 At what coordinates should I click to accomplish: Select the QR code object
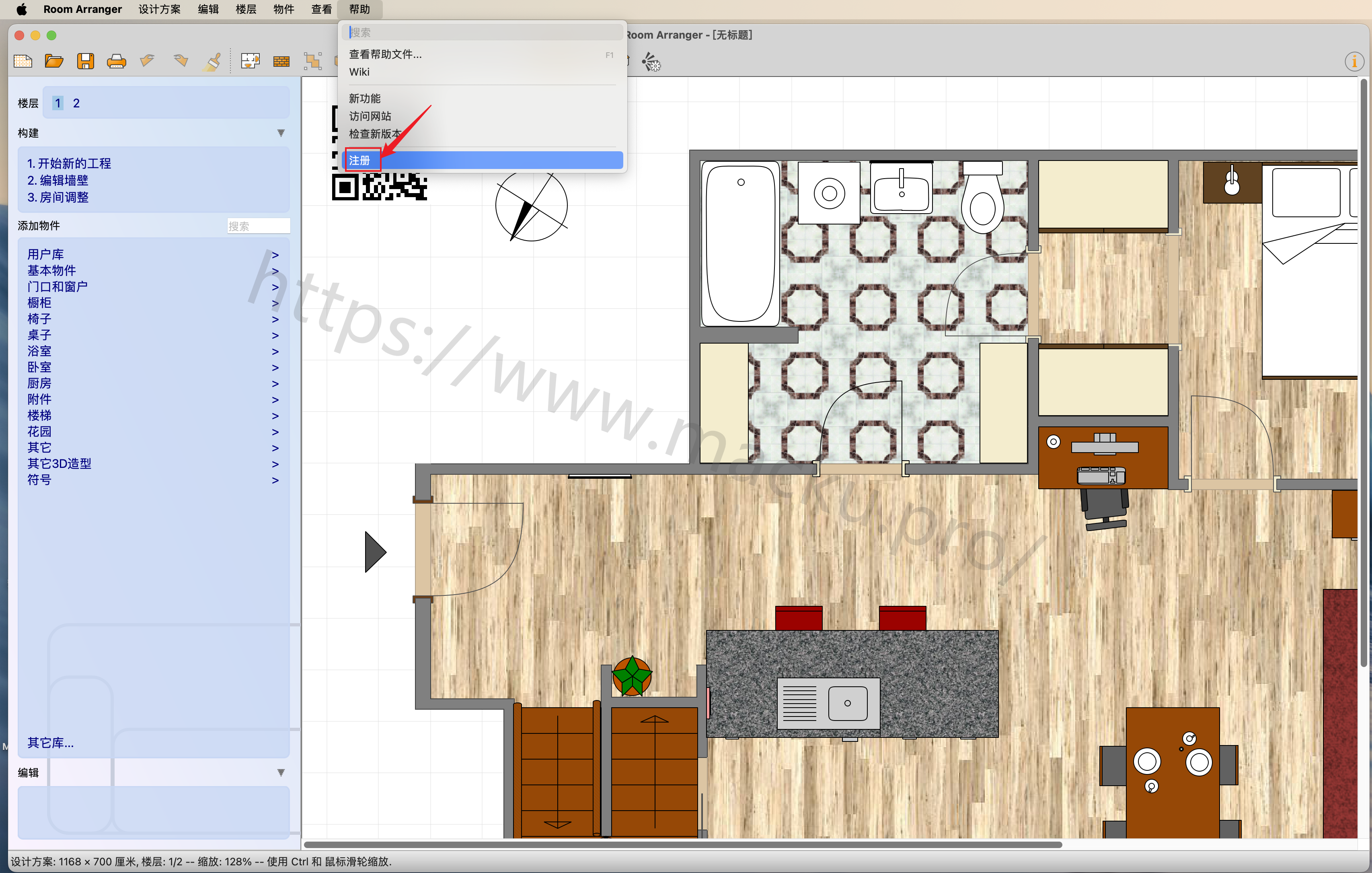pyautogui.click(x=380, y=186)
